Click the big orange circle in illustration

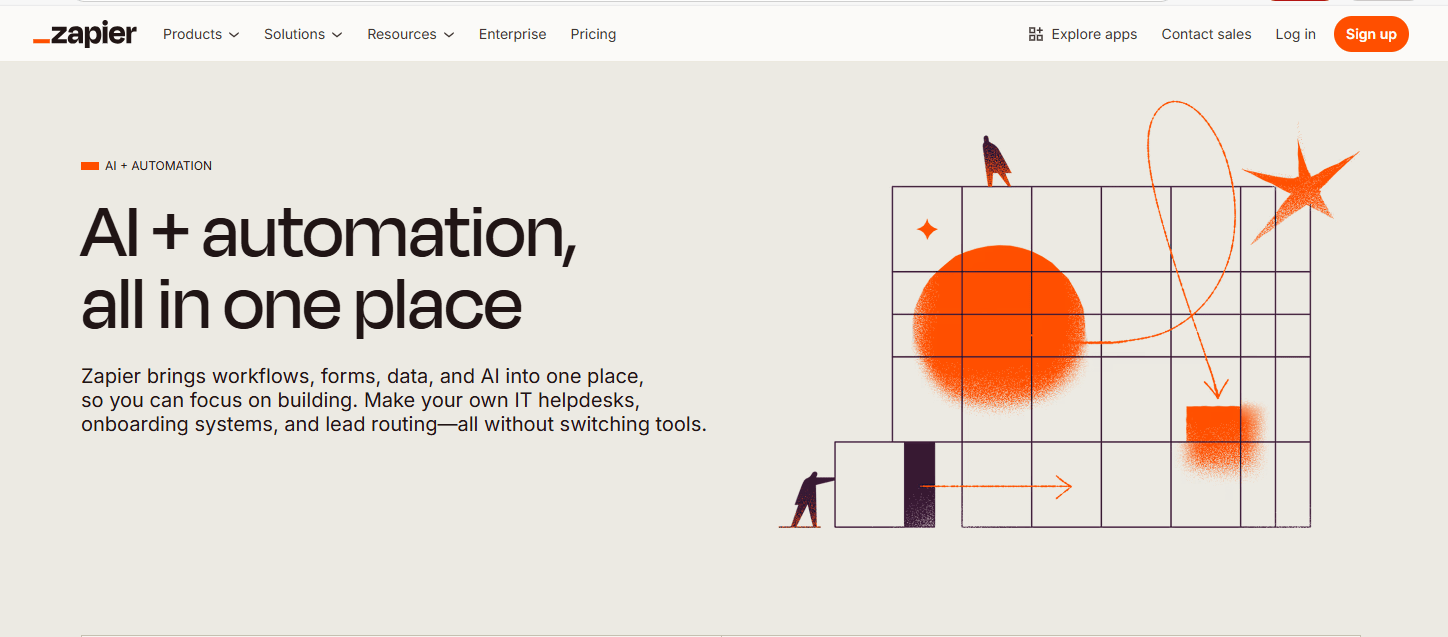pos(999,326)
